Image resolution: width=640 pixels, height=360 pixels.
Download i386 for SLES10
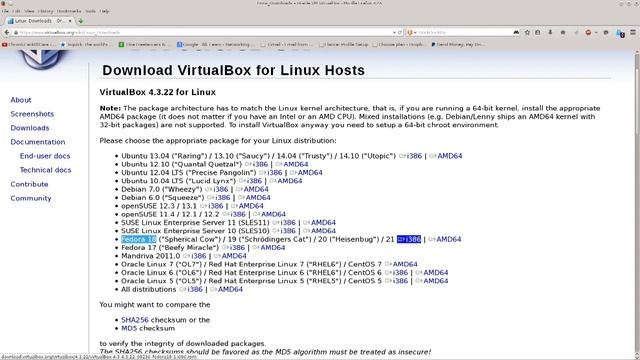[x=284, y=231]
